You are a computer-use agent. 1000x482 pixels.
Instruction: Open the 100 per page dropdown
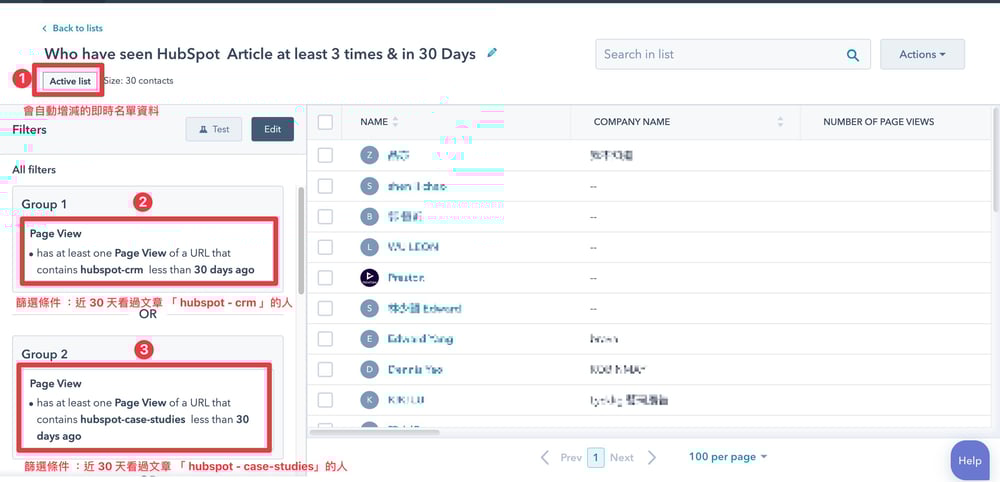(728, 456)
